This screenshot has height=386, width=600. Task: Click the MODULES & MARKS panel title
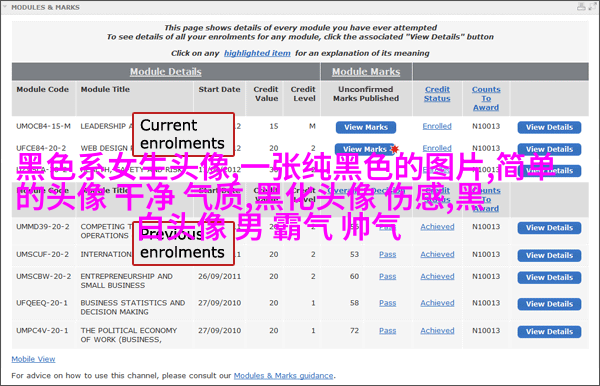coord(46,7)
